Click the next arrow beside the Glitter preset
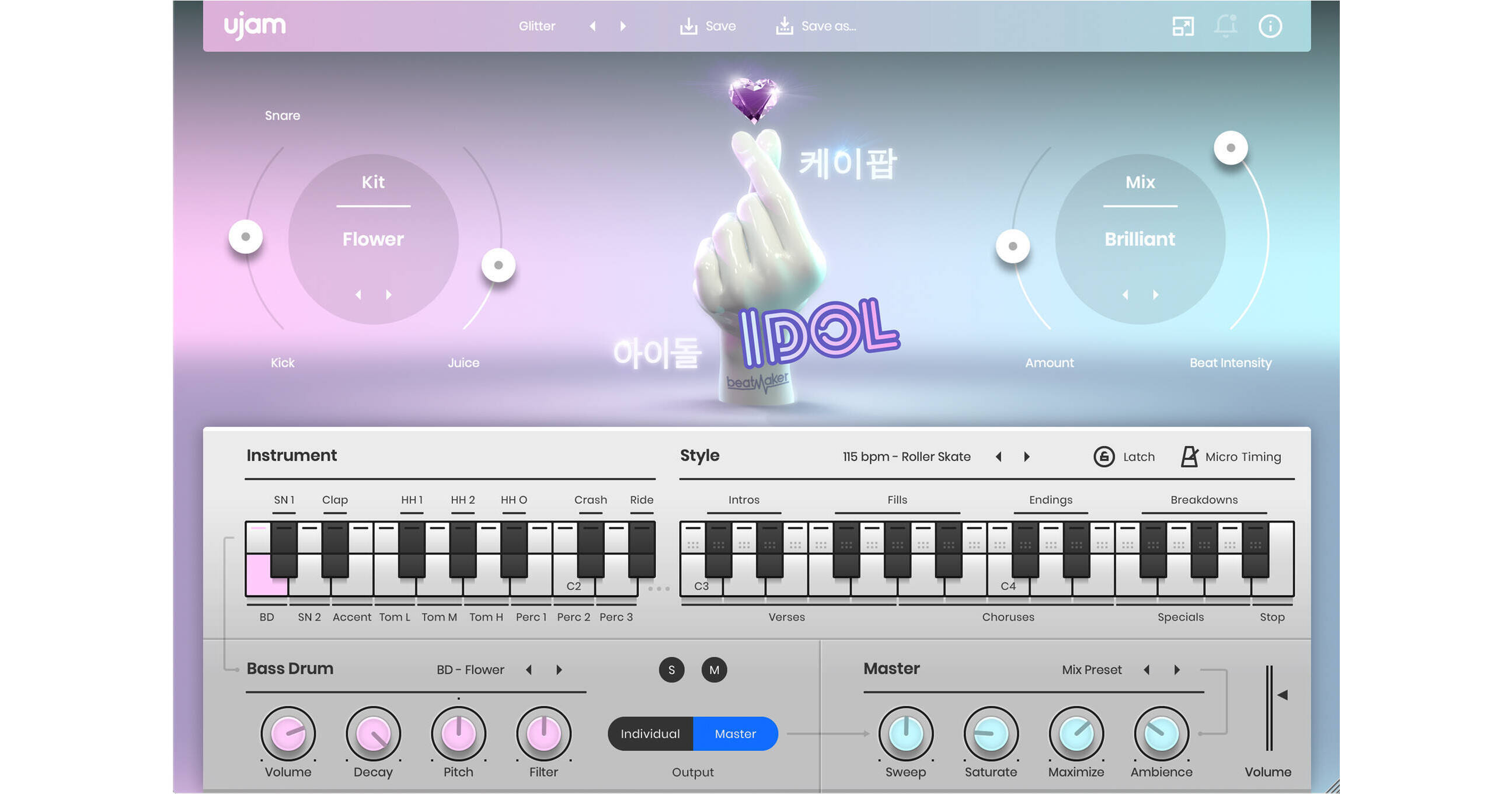1512x794 pixels. [623, 26]
